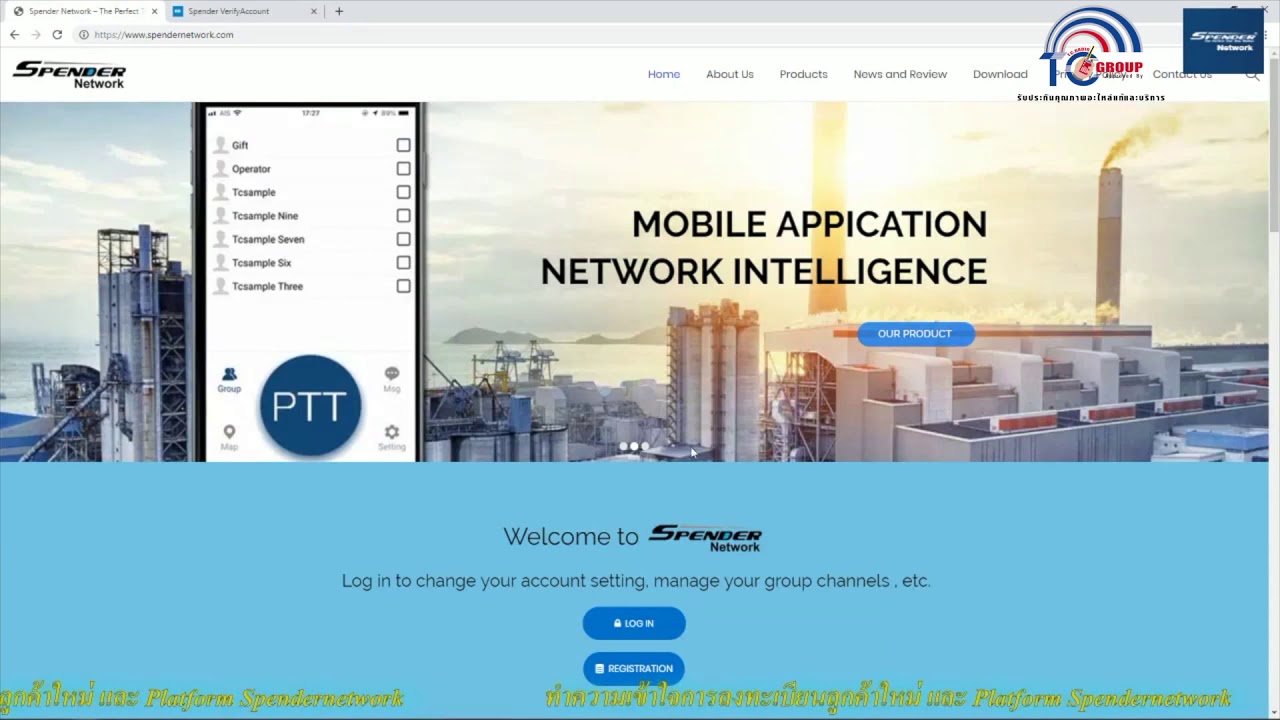This screenshot has height=720, width=1280.
Task: Click the Operator contact avatar icon
Action: click(x=221, y=169)
